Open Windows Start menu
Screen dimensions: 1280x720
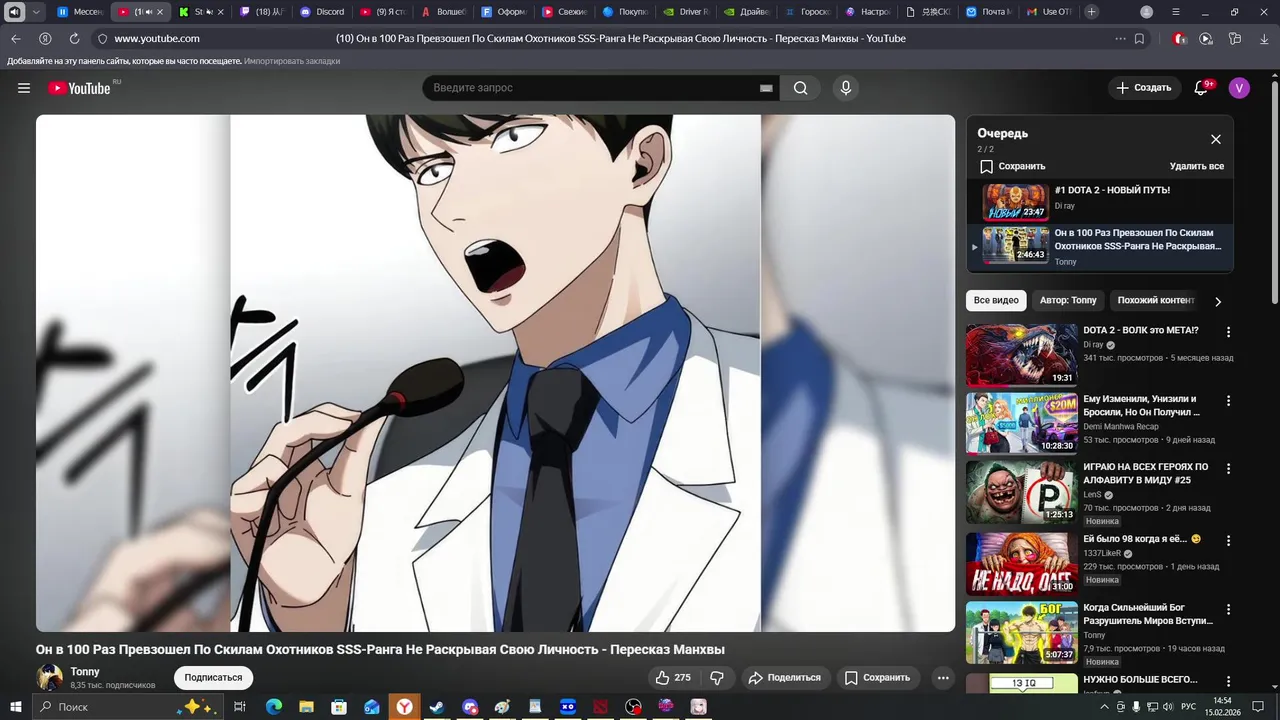click(15, 707)
